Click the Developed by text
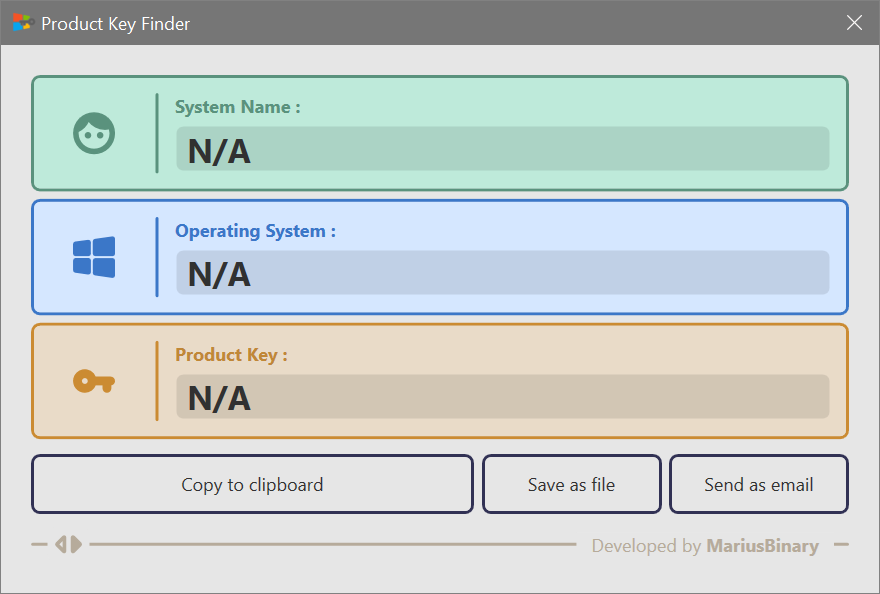 [646, 546]
